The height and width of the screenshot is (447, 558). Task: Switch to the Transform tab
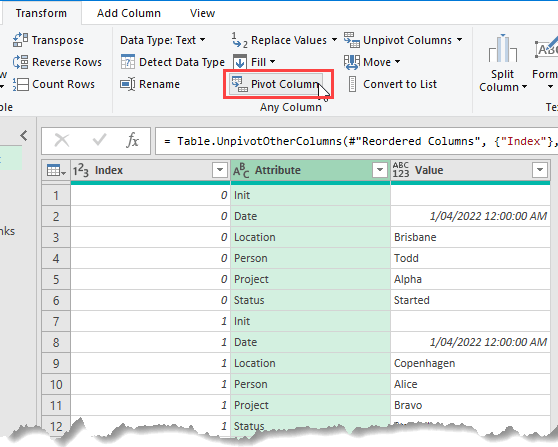[41, 13]
